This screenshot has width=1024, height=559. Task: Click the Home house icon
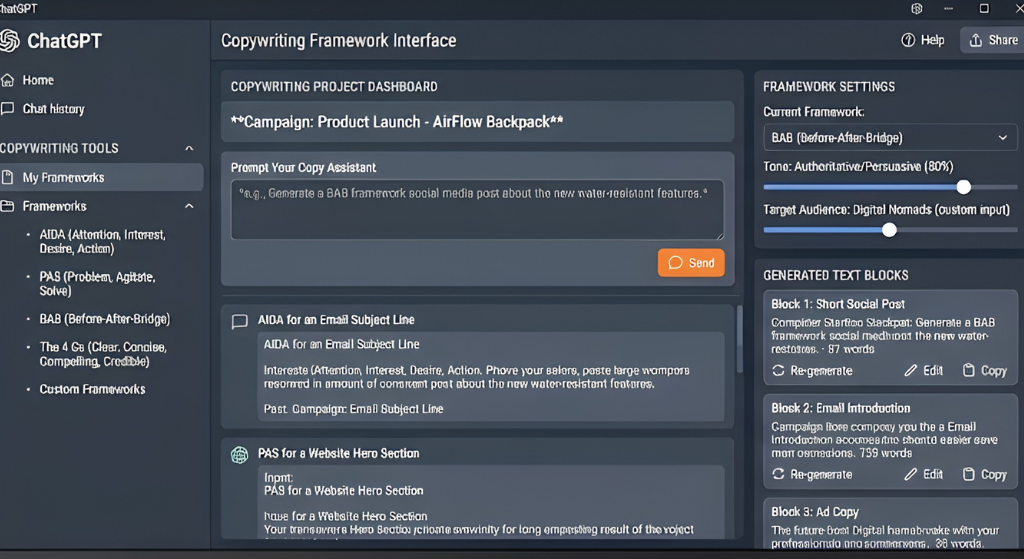[x=7, y=80]
